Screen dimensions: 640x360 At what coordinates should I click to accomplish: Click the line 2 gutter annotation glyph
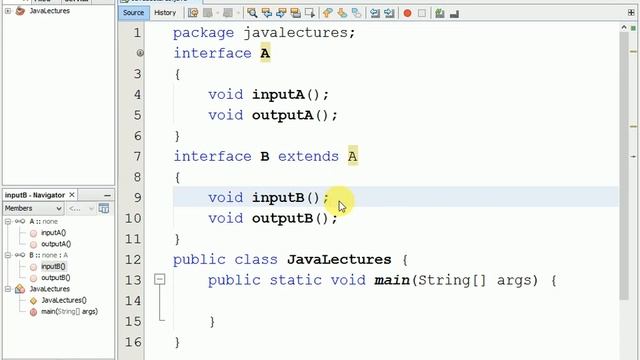[x=140, y=53]
